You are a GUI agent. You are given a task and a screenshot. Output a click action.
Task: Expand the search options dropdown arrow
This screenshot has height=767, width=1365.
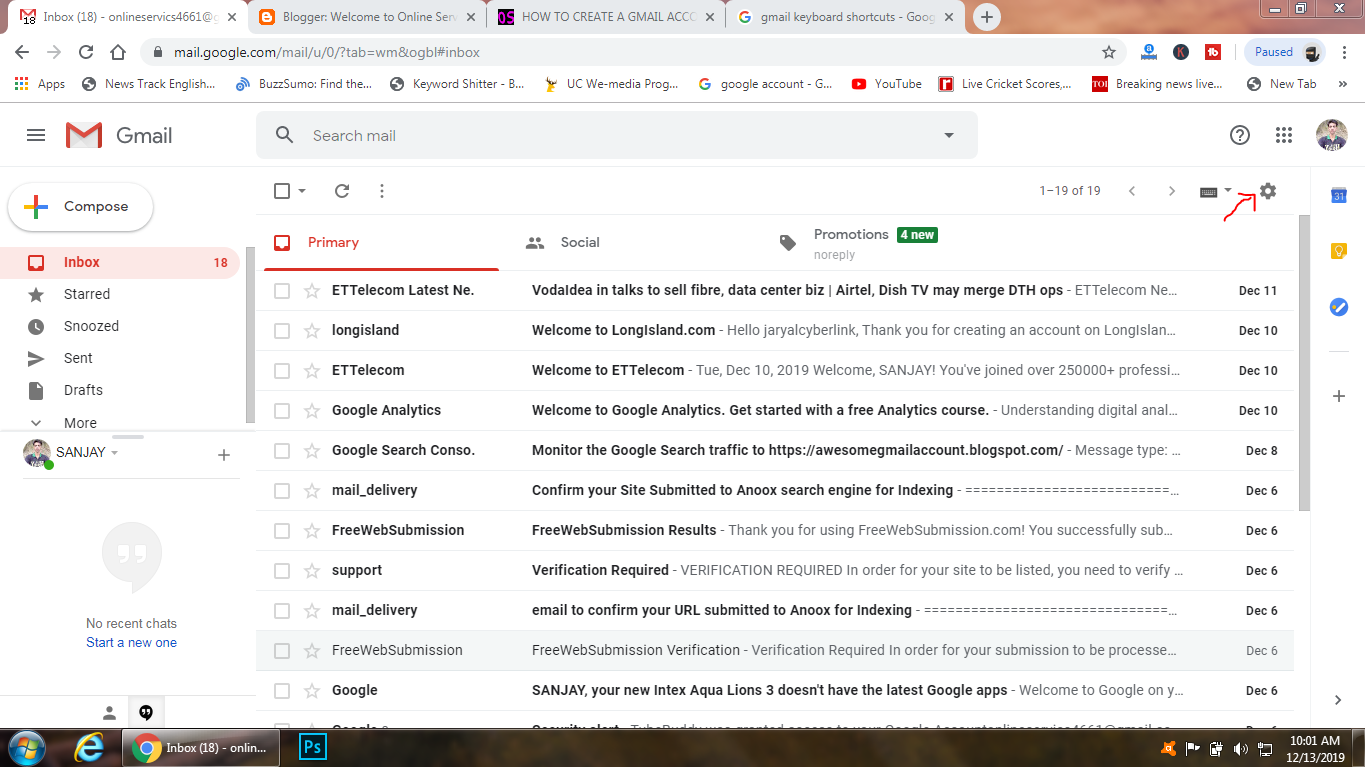click(947, 135)
